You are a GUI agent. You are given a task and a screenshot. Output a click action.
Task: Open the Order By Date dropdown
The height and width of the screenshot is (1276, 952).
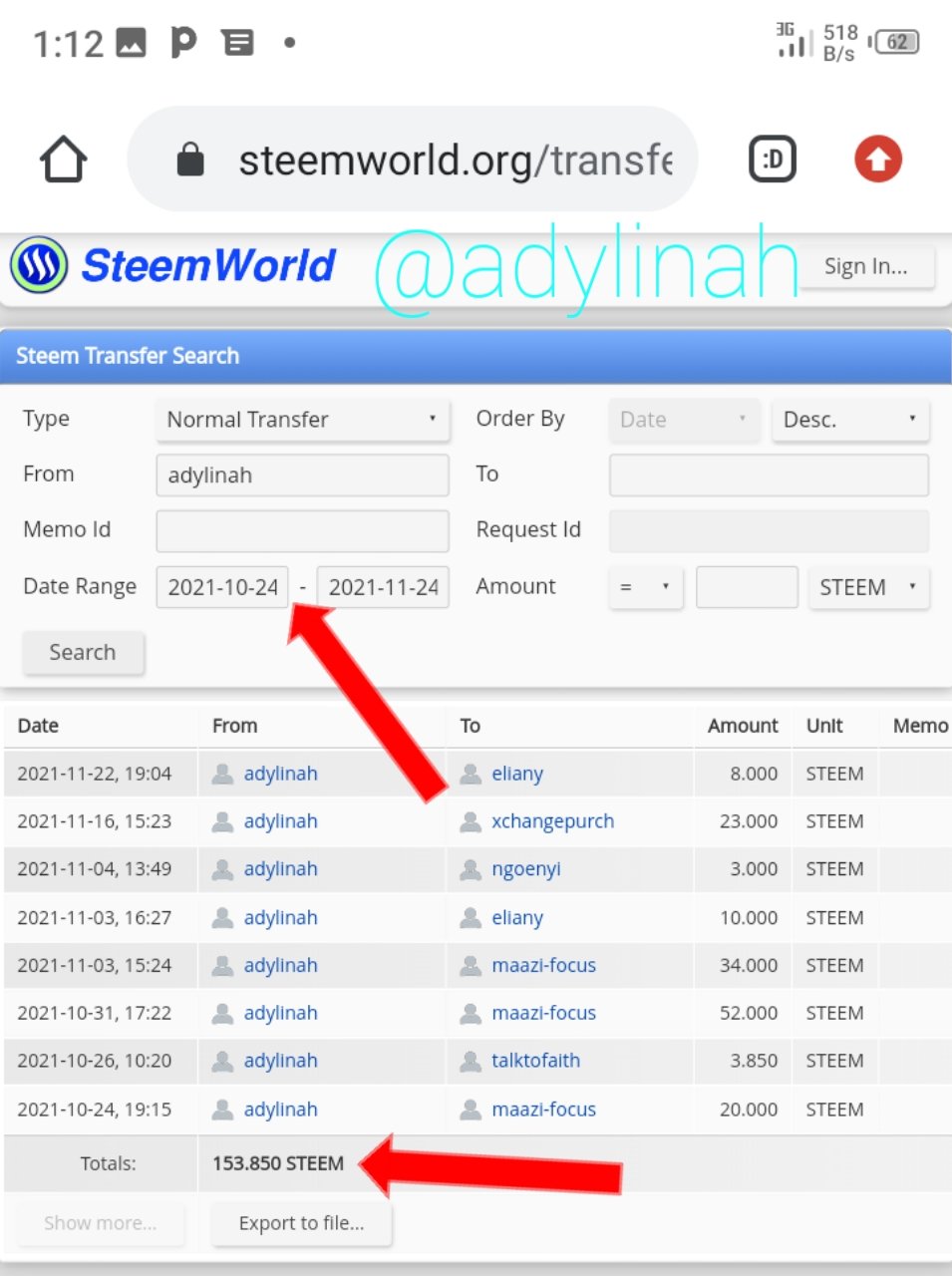click(x=684, y=420)
